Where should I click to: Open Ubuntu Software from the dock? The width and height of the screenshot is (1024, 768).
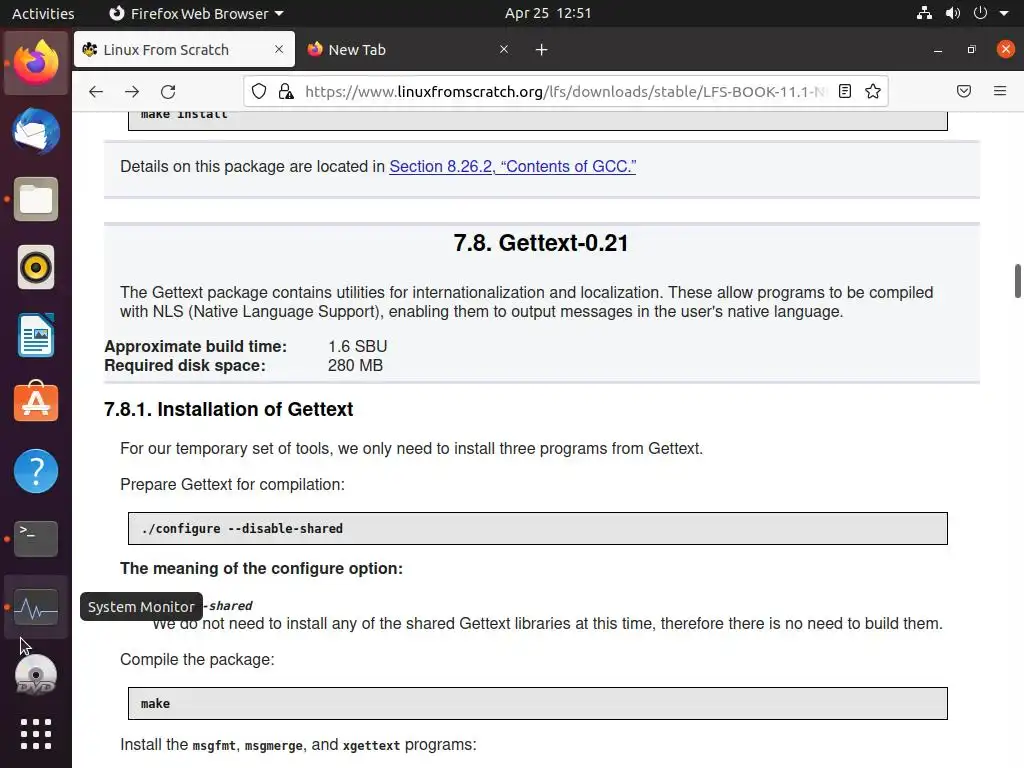[36, 402]
